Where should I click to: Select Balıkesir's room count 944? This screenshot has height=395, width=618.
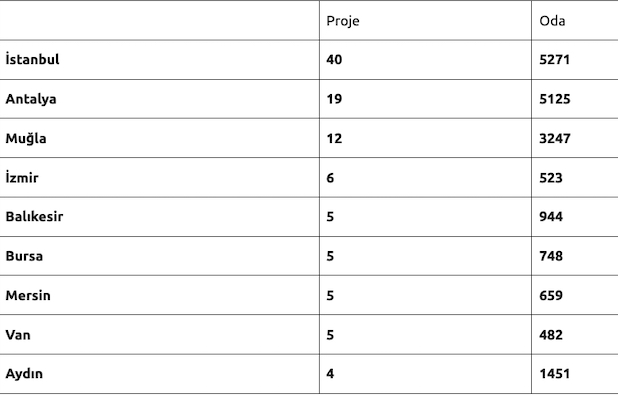551,216
